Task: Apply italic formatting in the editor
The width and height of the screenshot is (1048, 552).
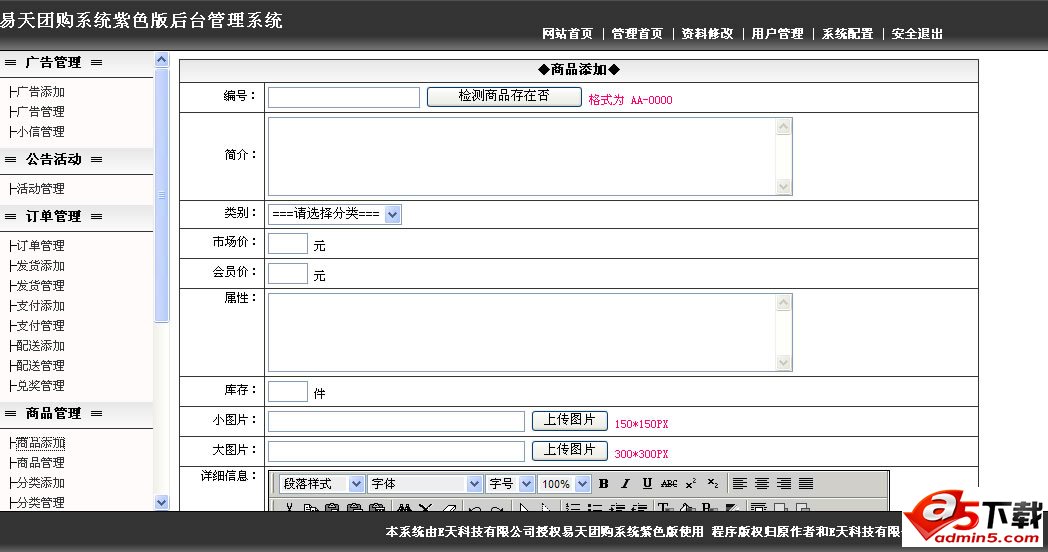Action: point(625,484)
